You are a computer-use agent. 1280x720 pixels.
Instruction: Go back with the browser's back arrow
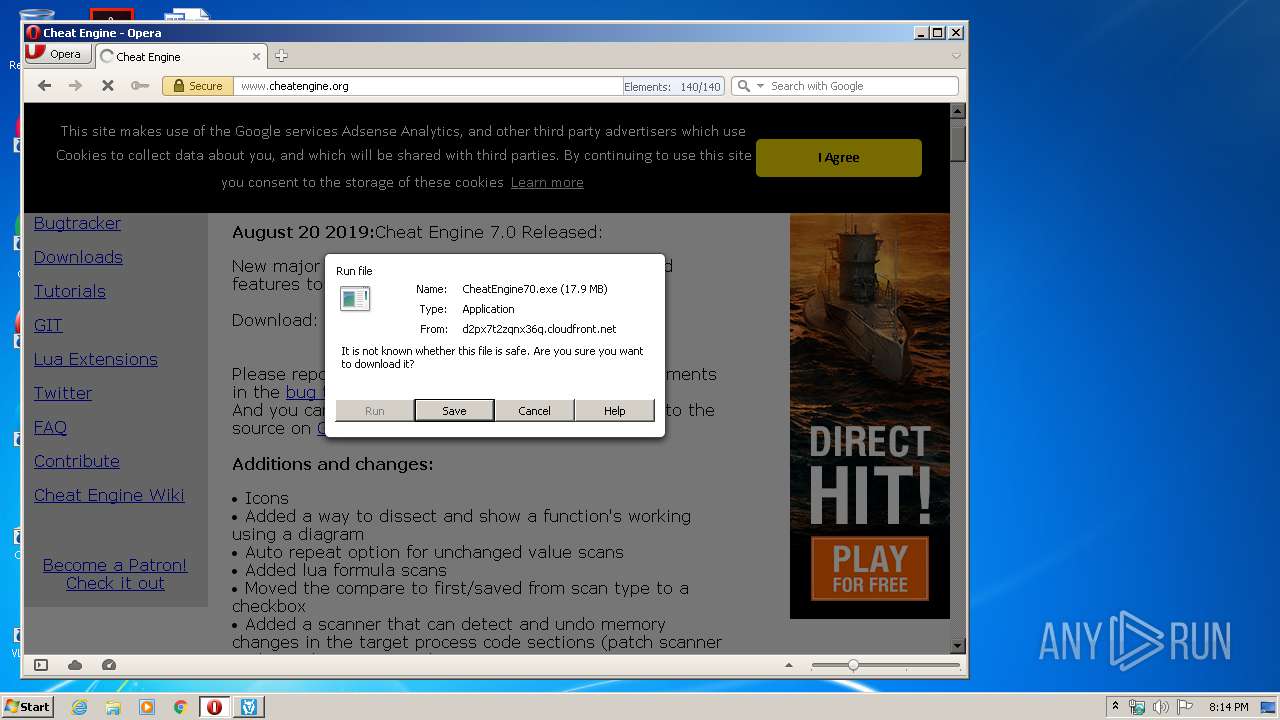pos(44,86)
